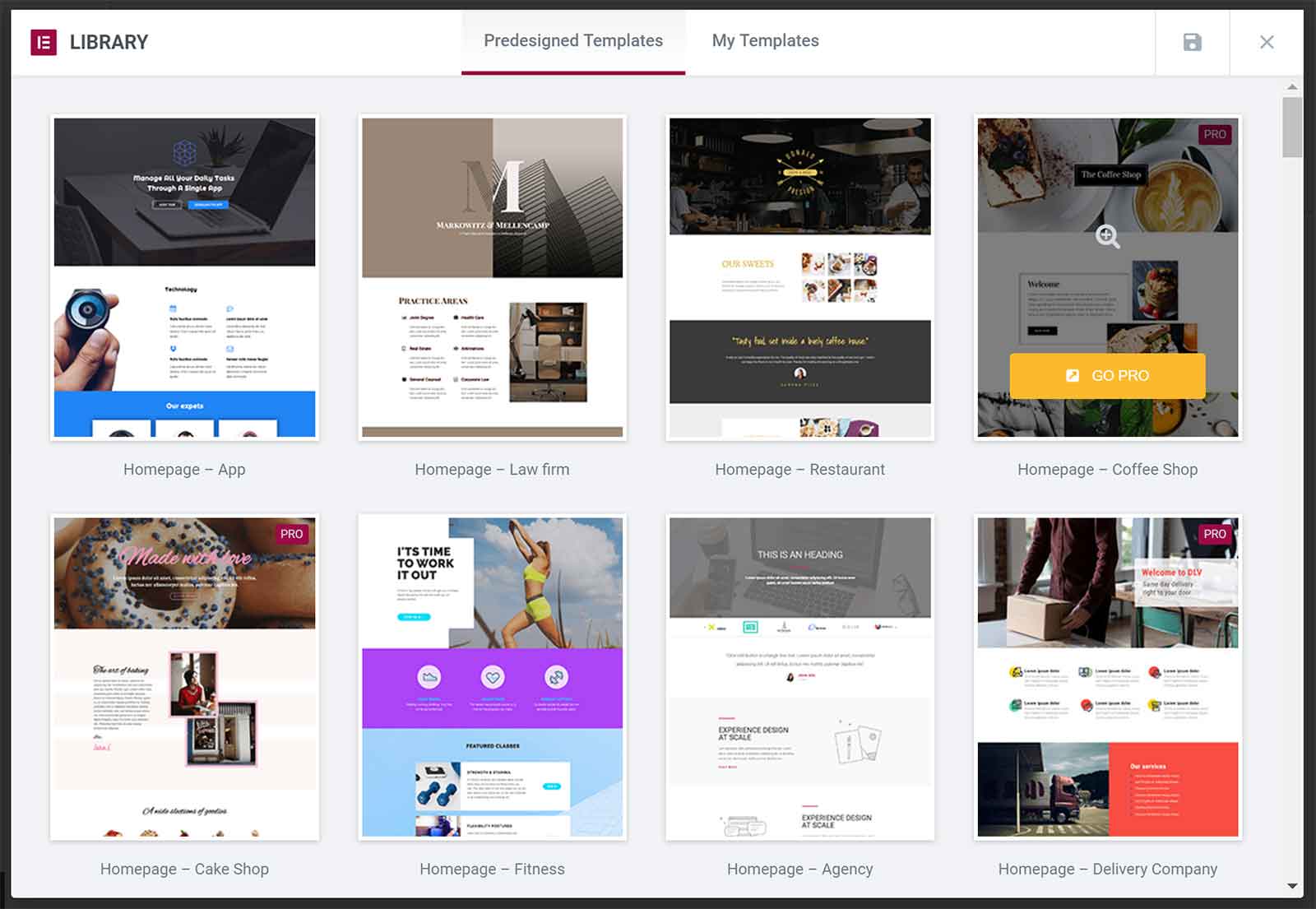
Task: Click the save template icon
Action: pos(1192,42)
